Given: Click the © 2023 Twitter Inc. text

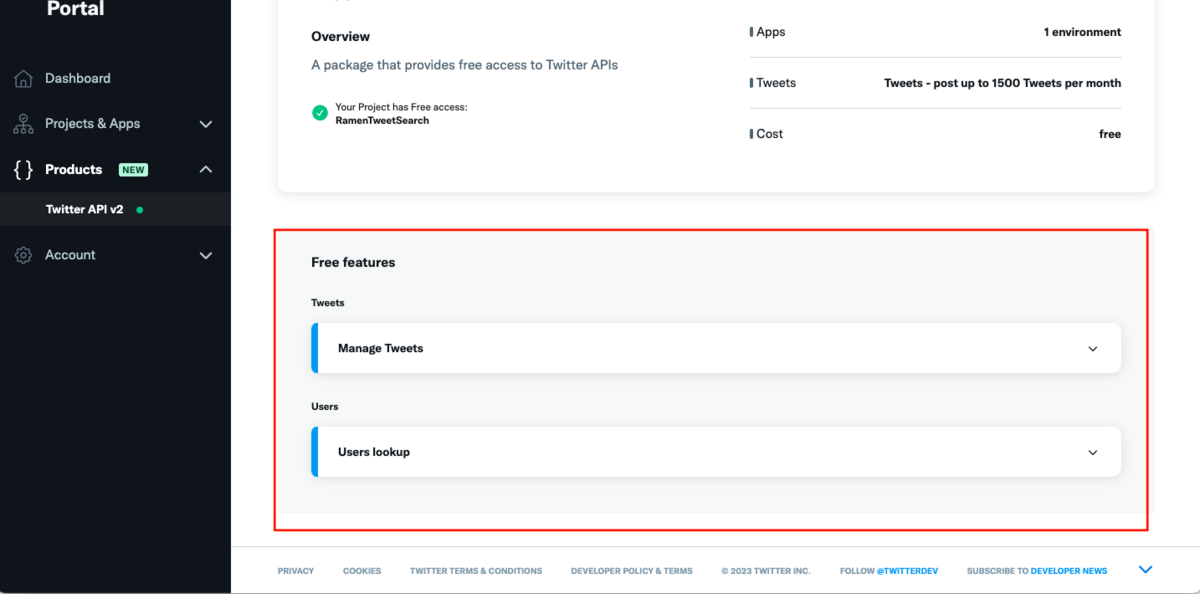Looking at the screenshot, I should click(766, 571).
